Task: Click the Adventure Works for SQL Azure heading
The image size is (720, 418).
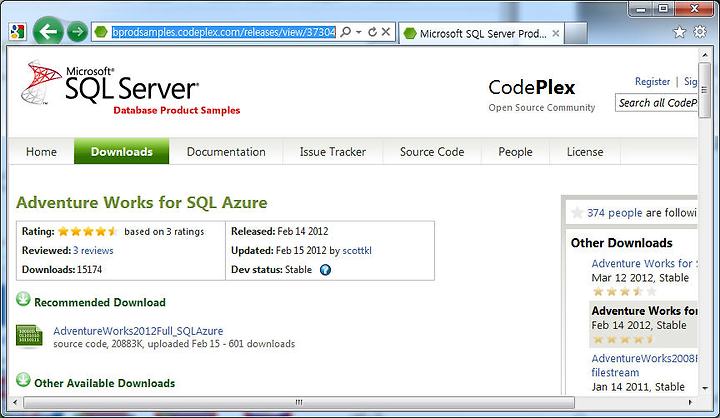Action: 142,203
